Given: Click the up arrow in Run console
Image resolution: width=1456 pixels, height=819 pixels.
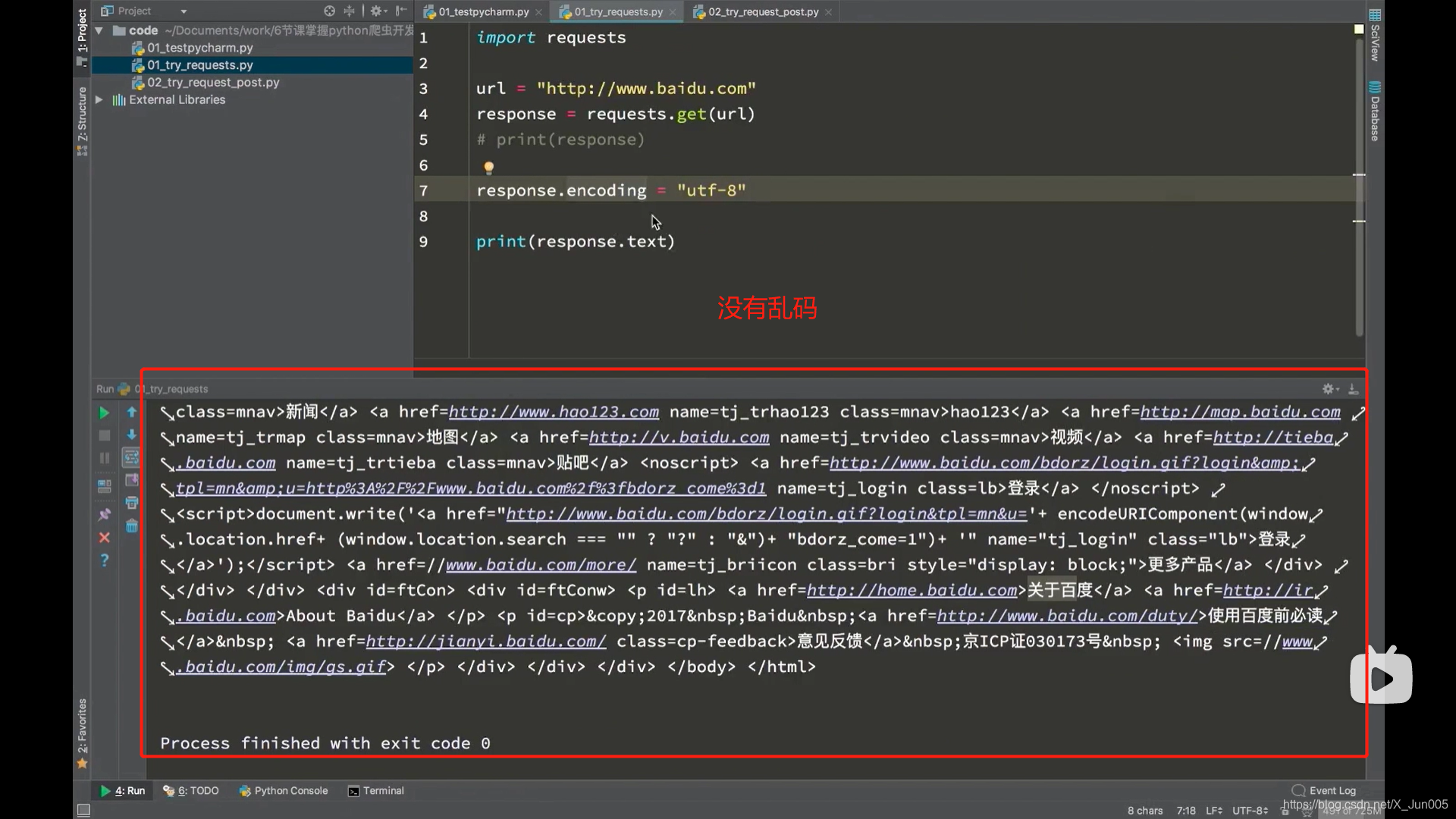Looking at the screenshot, I should pos(131,412).
